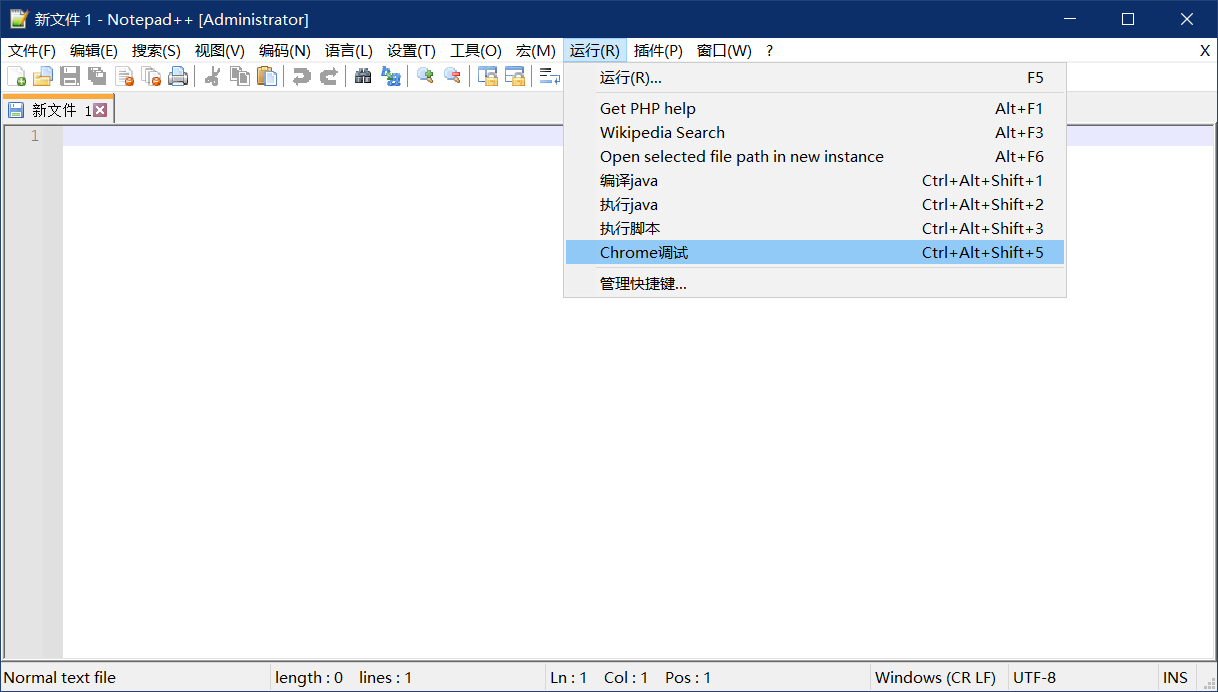Choose 执行java menu entry
Screen dimensions: 1218x692
[x=815, y=205]
